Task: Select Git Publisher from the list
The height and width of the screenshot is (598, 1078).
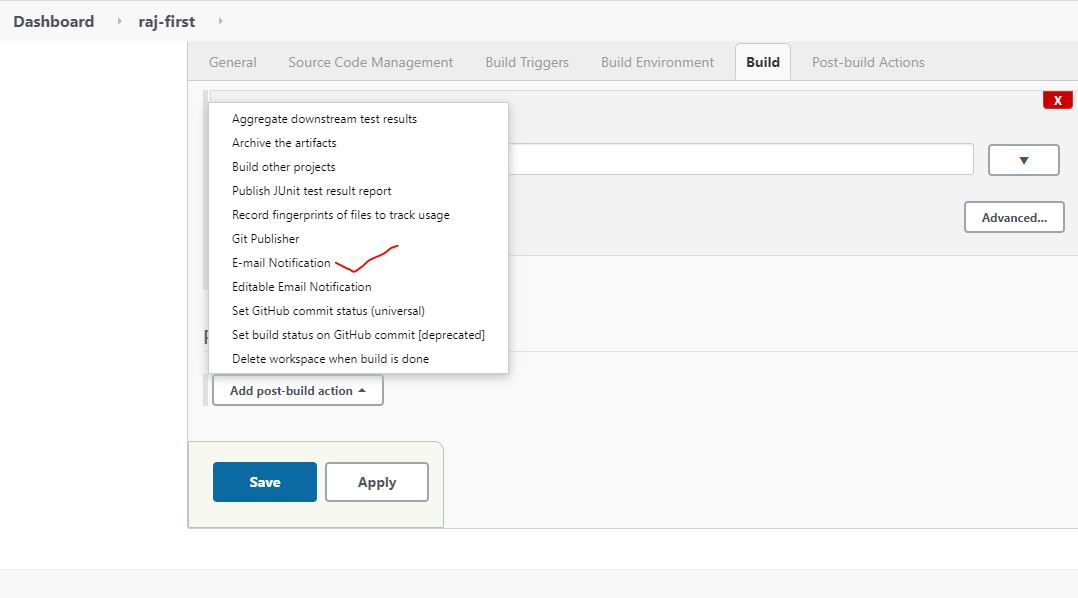Action: click(265, 239)
